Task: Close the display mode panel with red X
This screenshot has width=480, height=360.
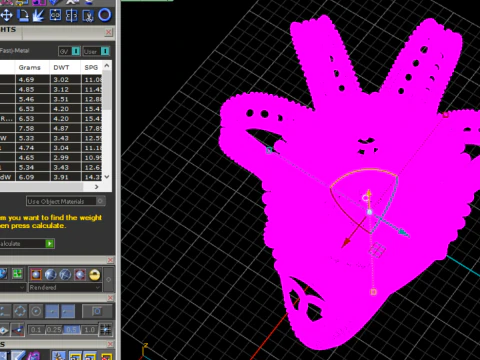Action: 110,260
